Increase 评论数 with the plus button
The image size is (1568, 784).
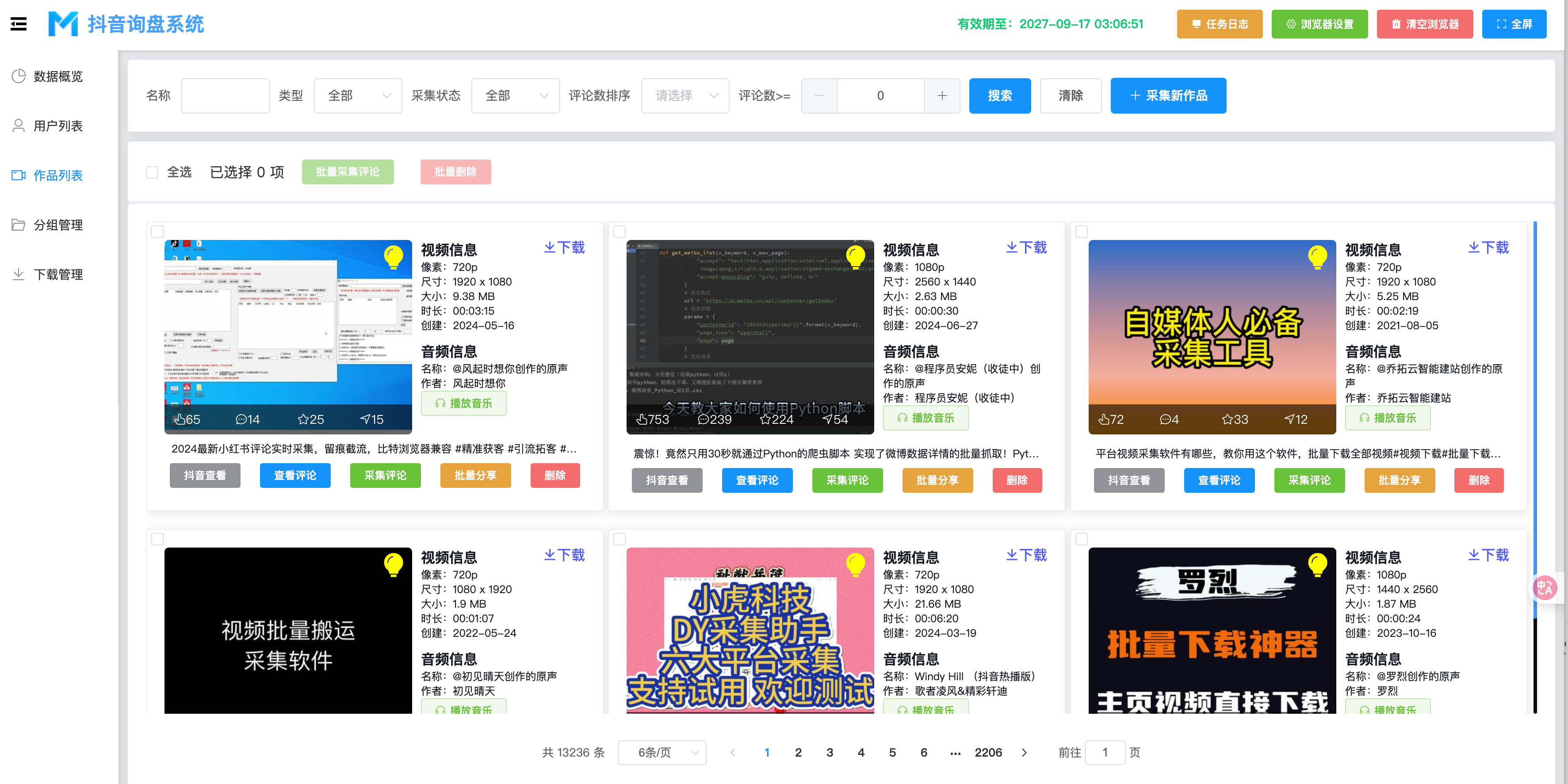[x=942, y=95]
